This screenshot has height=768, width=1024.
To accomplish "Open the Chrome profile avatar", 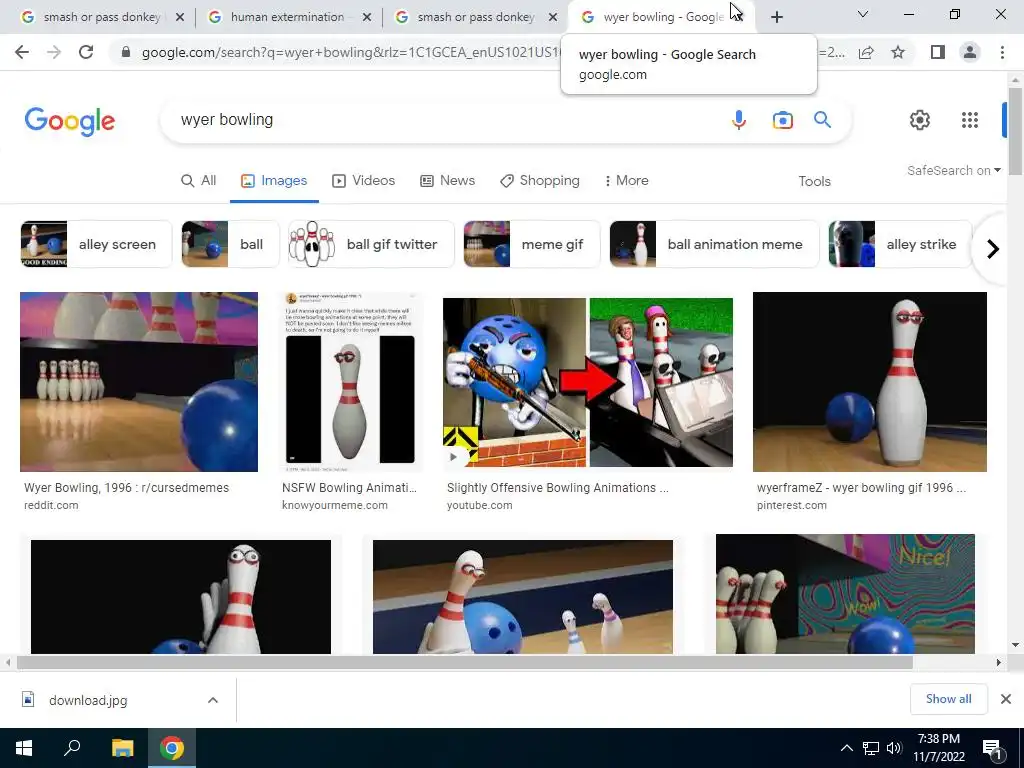I will [x=970, y=52].
